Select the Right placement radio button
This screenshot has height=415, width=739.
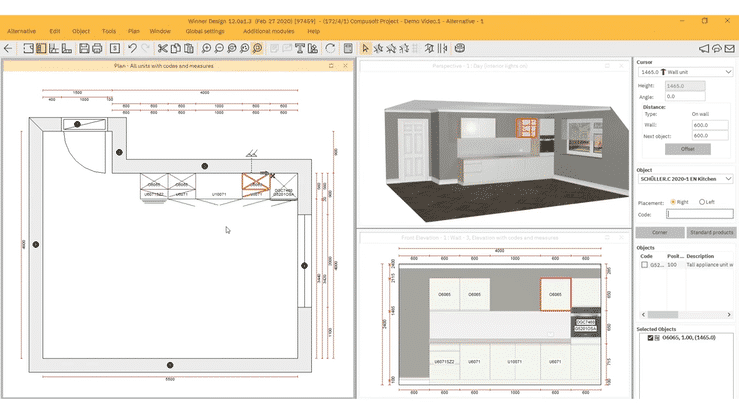click(674, 202)
